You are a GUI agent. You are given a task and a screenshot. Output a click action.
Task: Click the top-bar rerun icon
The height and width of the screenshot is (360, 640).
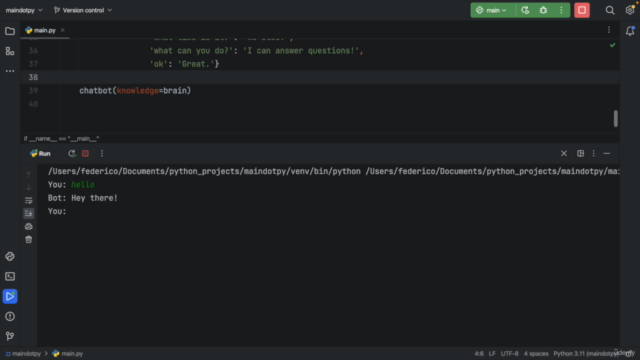point(525,10)
